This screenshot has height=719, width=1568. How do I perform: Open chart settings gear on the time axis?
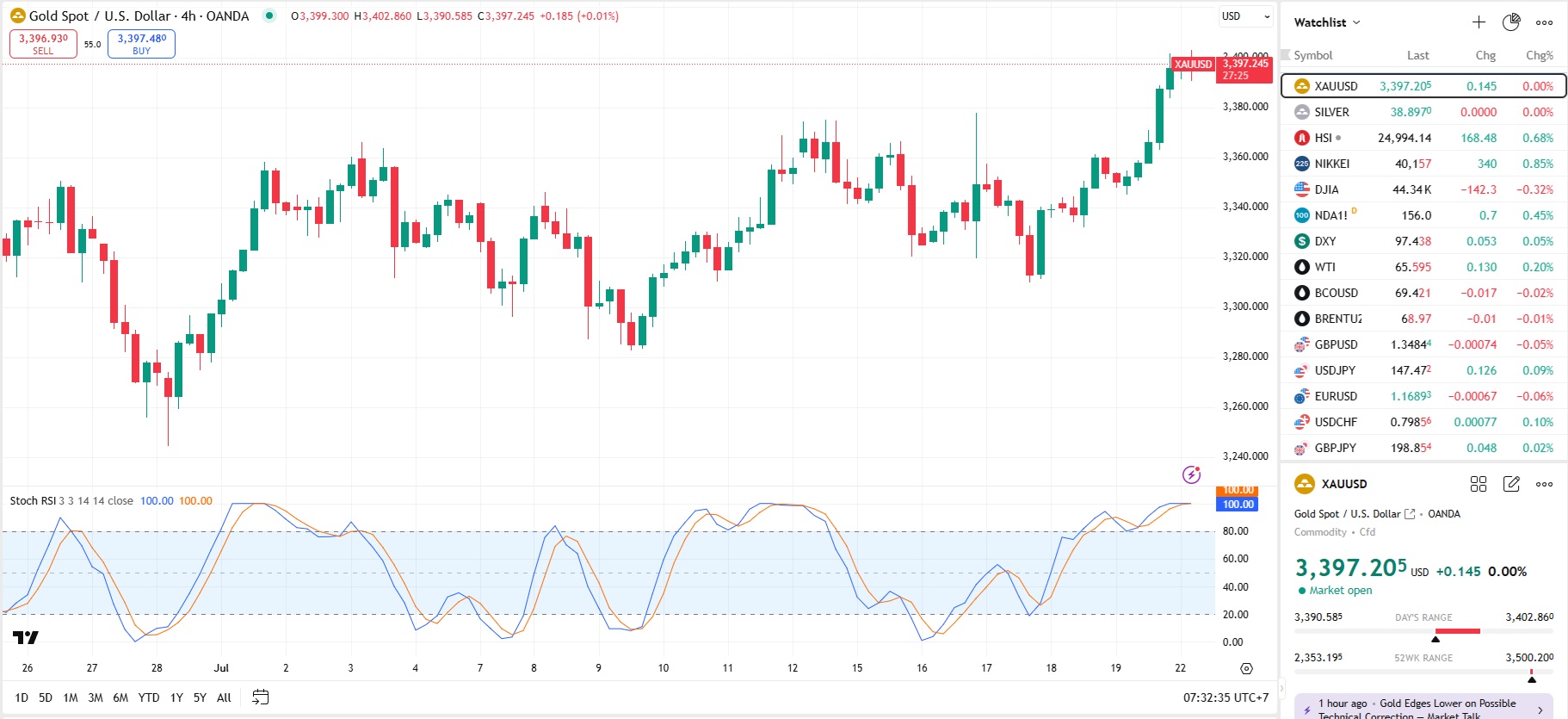pyautogui.click(x=1246, y=668)
